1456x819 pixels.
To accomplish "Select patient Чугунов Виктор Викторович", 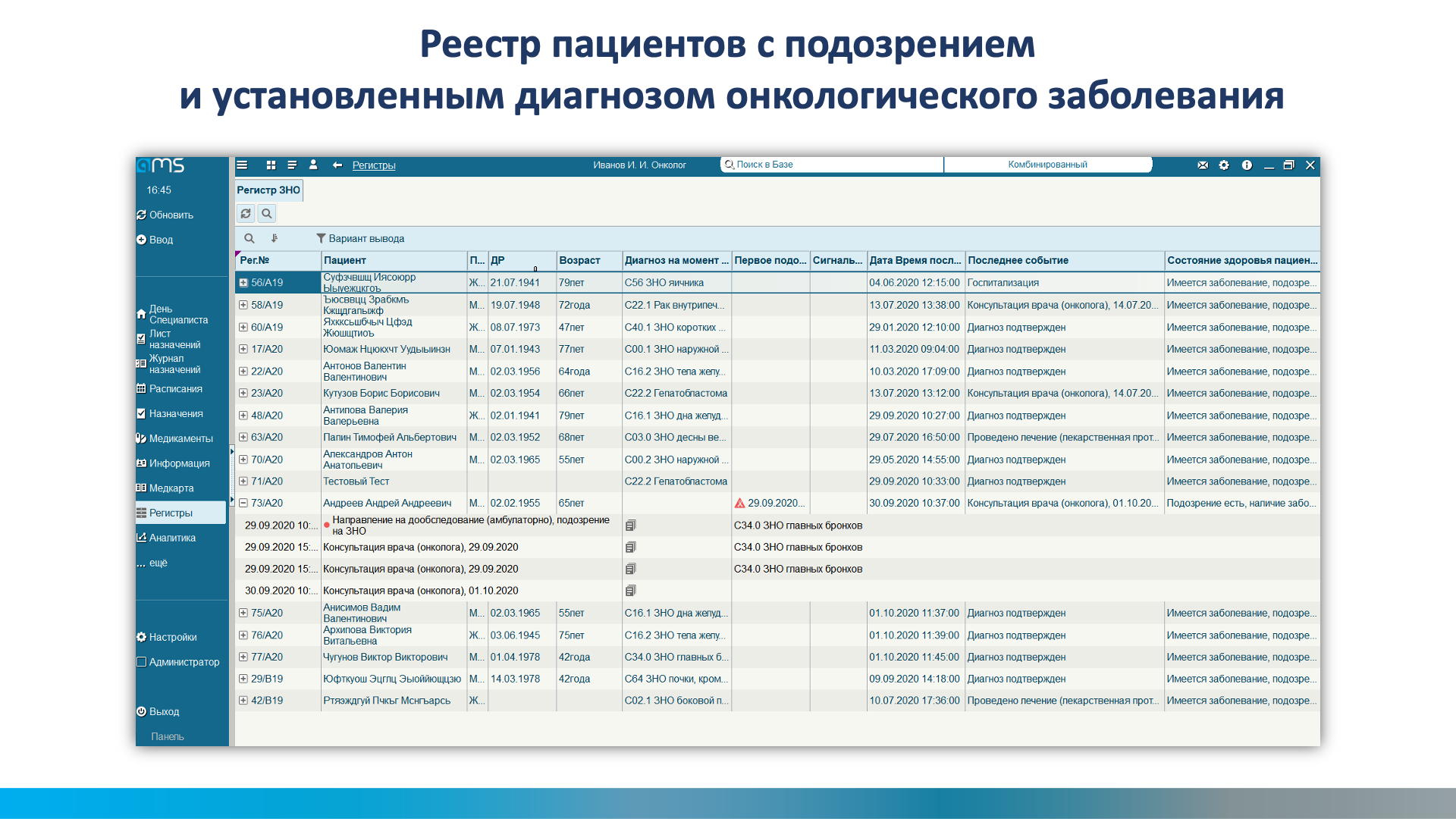I will pos(385,657).
